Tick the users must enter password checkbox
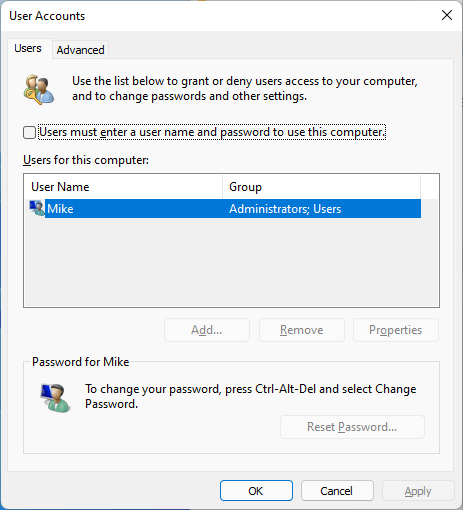 (29, 132)
